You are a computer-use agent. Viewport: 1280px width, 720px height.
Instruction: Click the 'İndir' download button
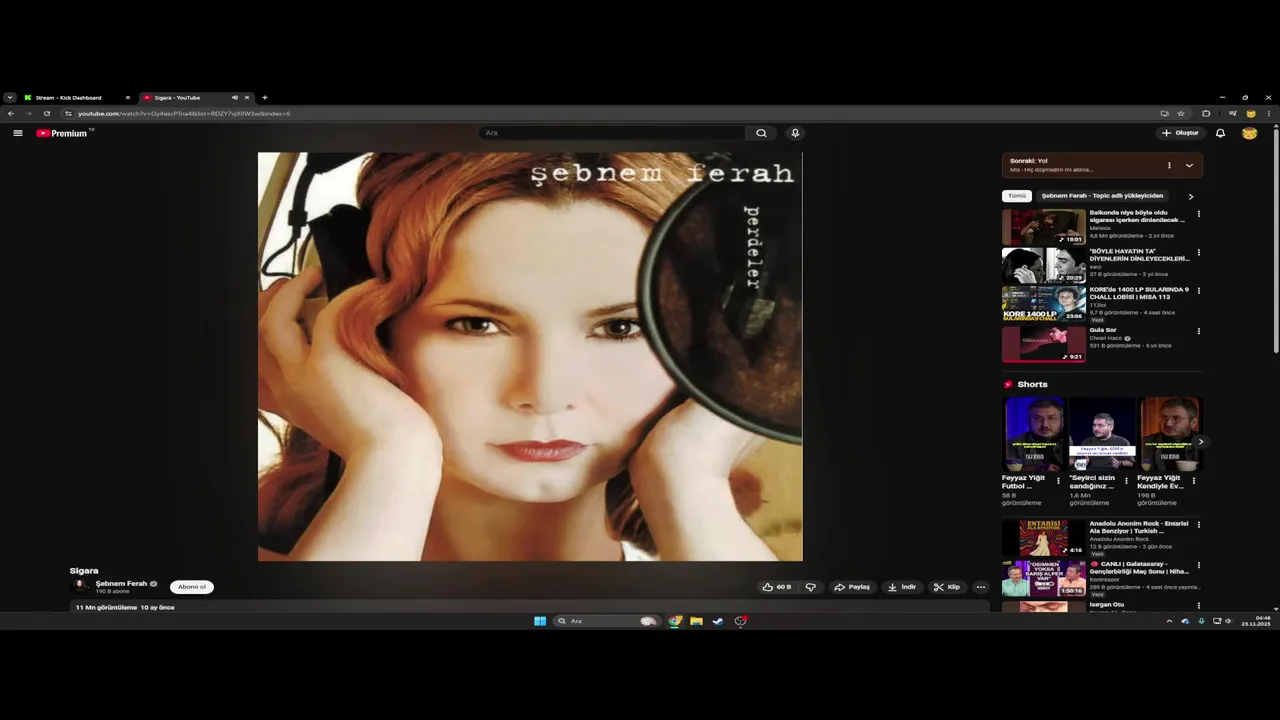tap(901, 587)
